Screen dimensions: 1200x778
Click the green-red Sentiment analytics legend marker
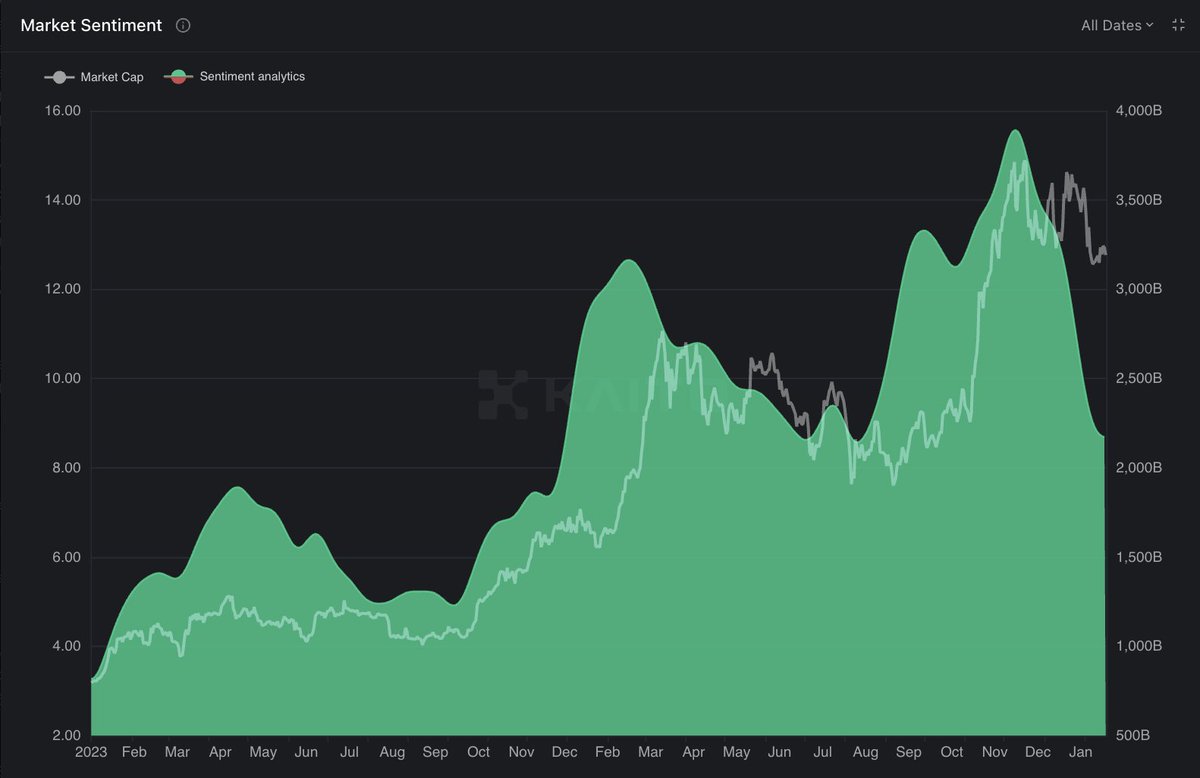pyautogui.click(x=179, y=76)
